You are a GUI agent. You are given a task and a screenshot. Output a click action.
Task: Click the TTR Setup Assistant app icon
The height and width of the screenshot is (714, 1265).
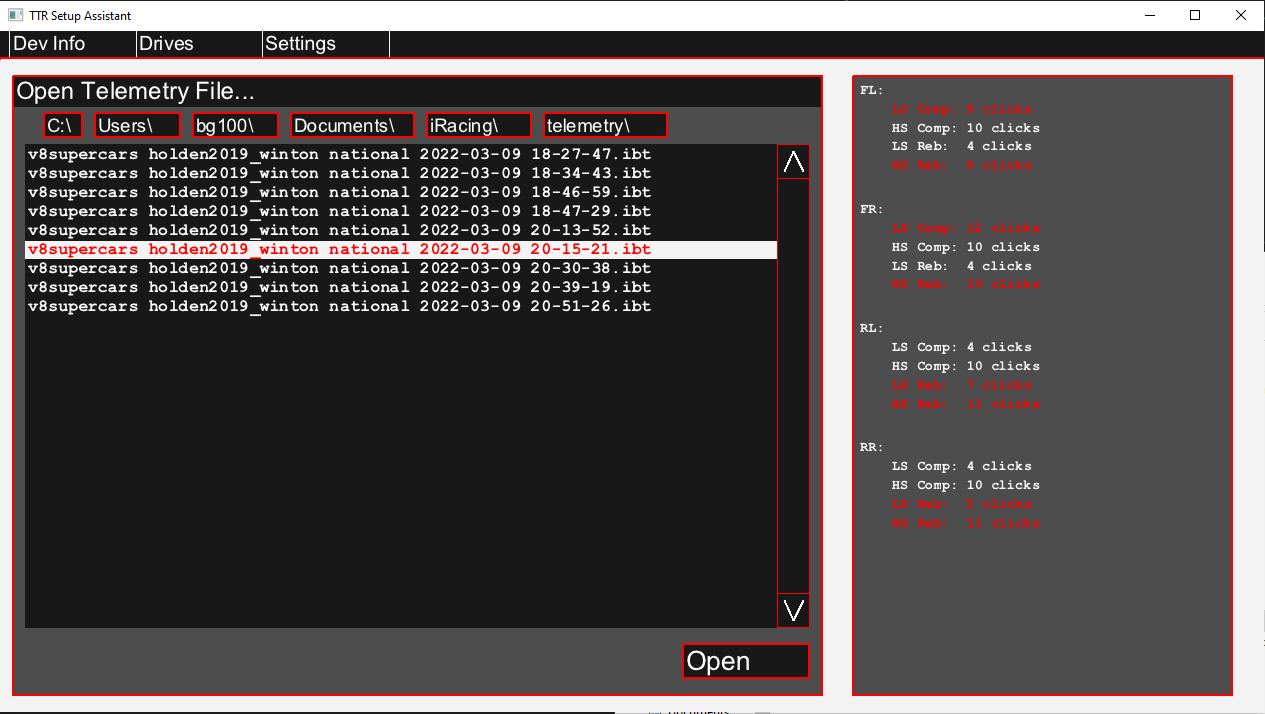pos(15,15)
